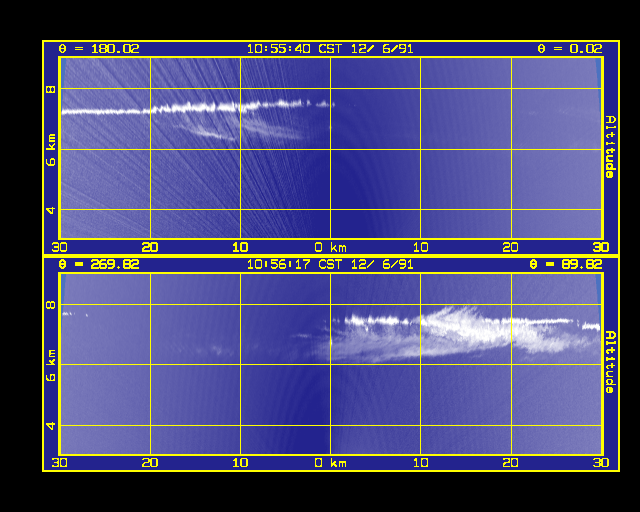This screenshot has height=512, width=640.
Task: Click the θ = 269.82 angle label
Action: pyautogui.click(x=99, y=264)
